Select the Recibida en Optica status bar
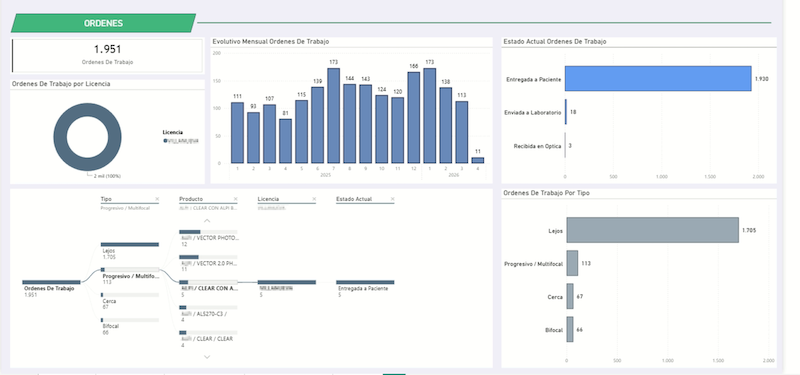The width and height of the screenshot is (800, 375). pyautogui.click(x=565, y=145)
